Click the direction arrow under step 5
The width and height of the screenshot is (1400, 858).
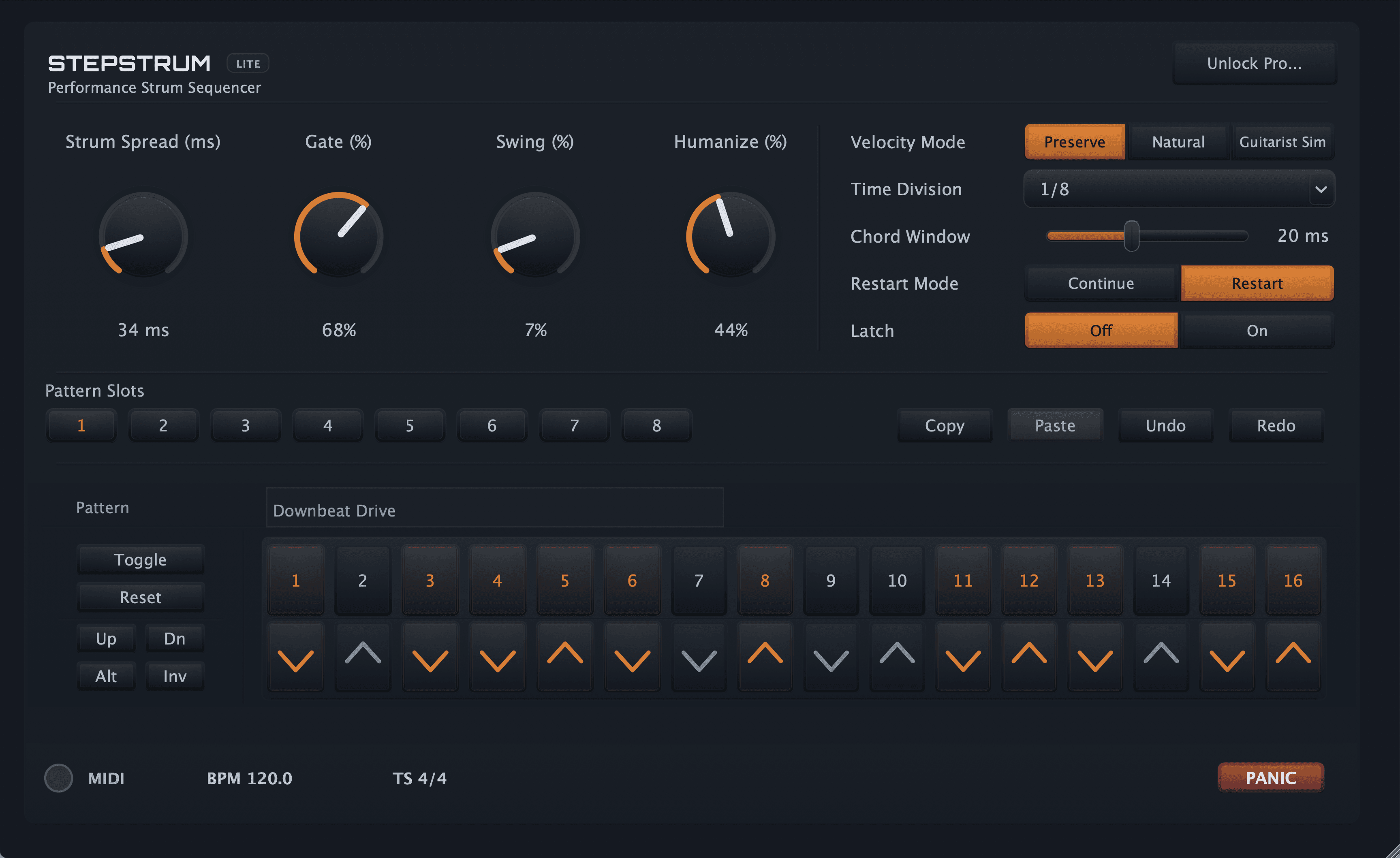click(565, 657)
